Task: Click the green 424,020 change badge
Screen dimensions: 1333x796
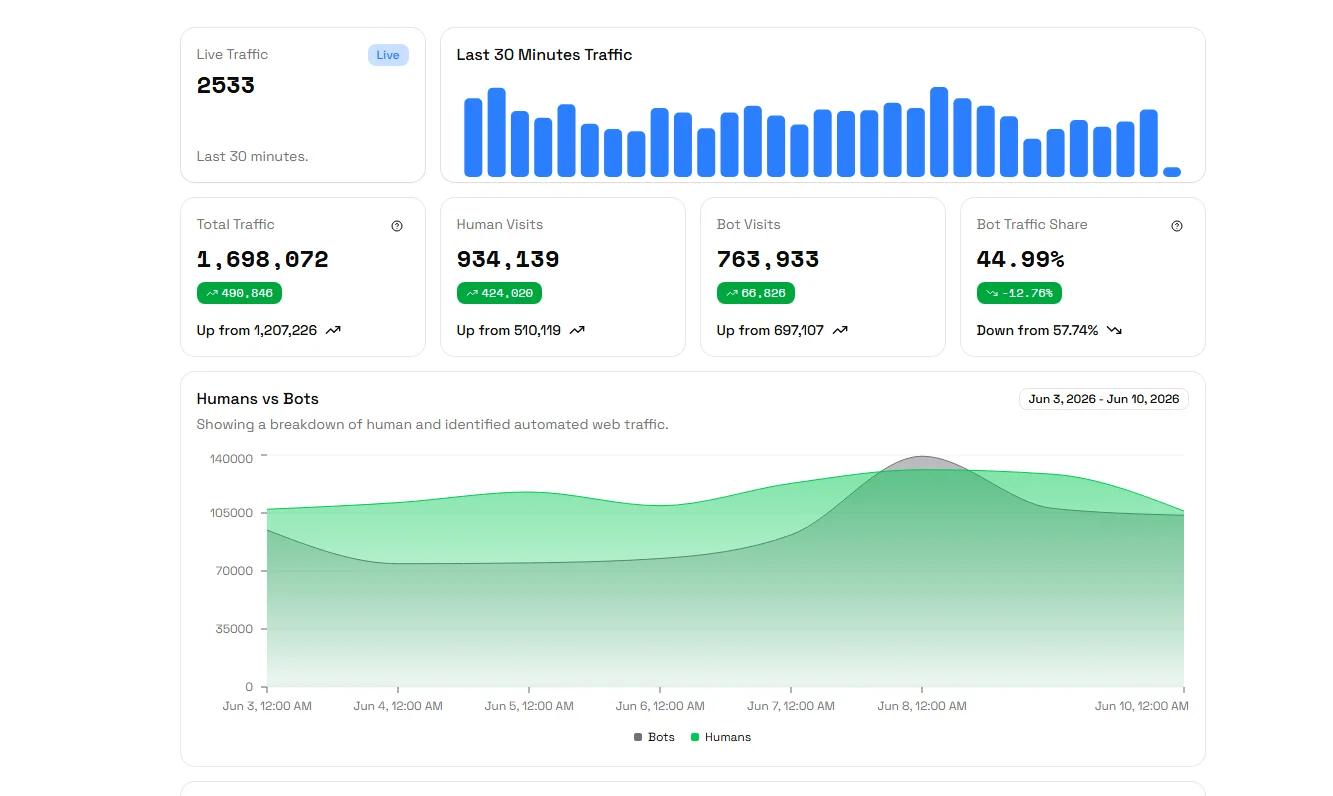Action: coord(499,293)
